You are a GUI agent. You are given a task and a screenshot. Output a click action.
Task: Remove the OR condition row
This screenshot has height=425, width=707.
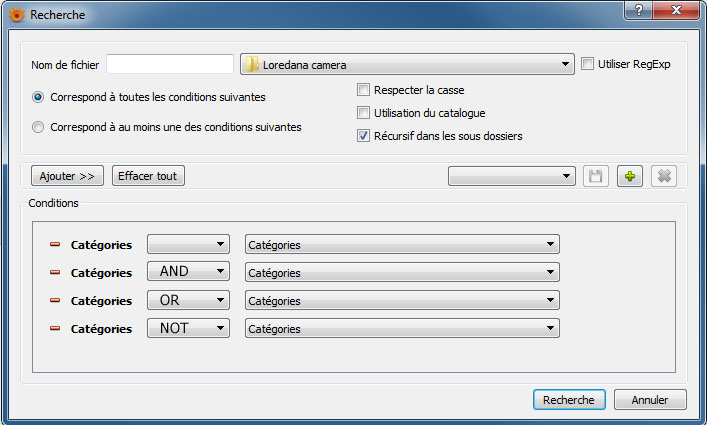55,300
